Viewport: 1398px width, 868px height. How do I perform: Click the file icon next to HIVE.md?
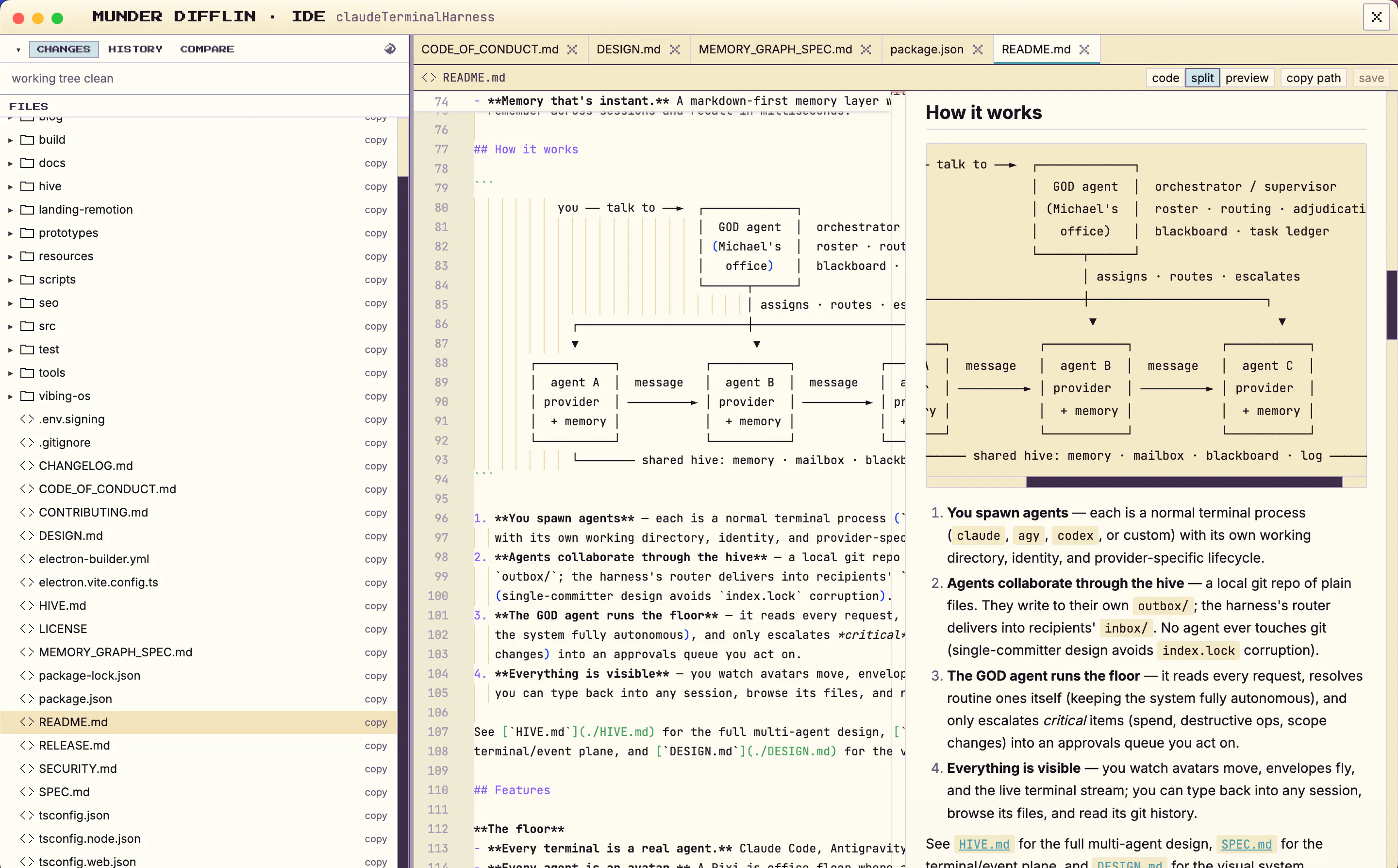(x=27, y=606)
